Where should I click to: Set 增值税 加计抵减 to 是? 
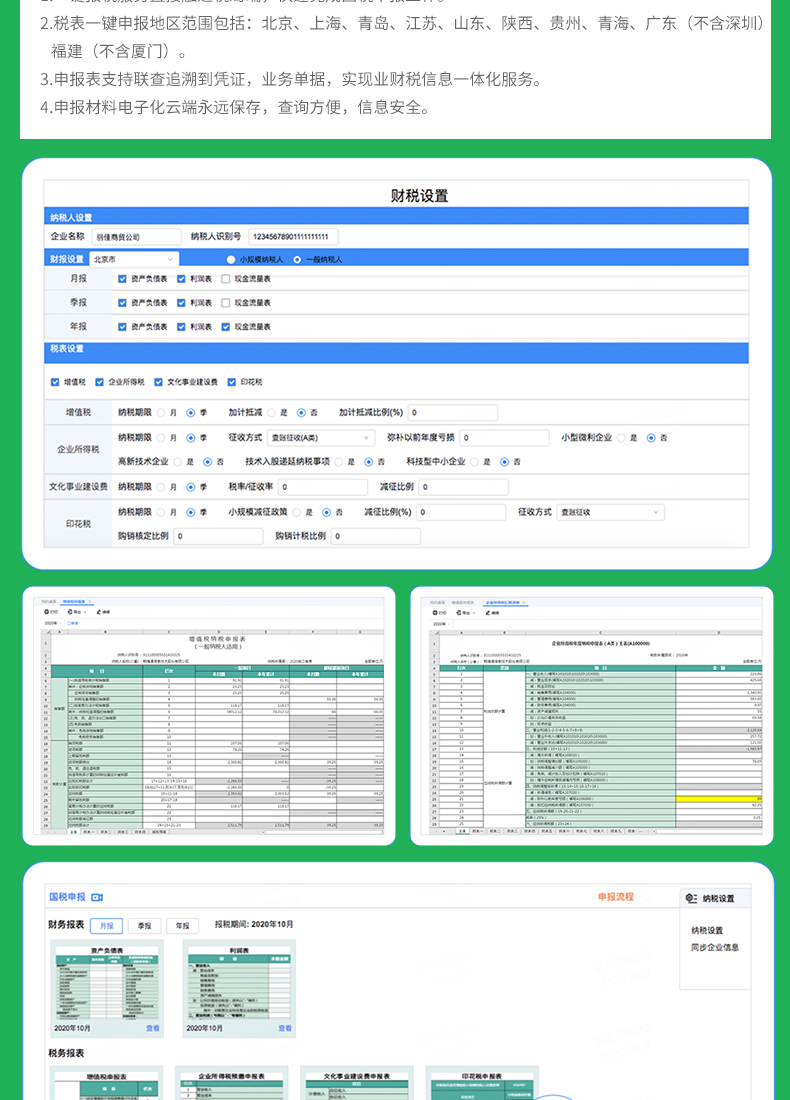click(x=272, y=413)
